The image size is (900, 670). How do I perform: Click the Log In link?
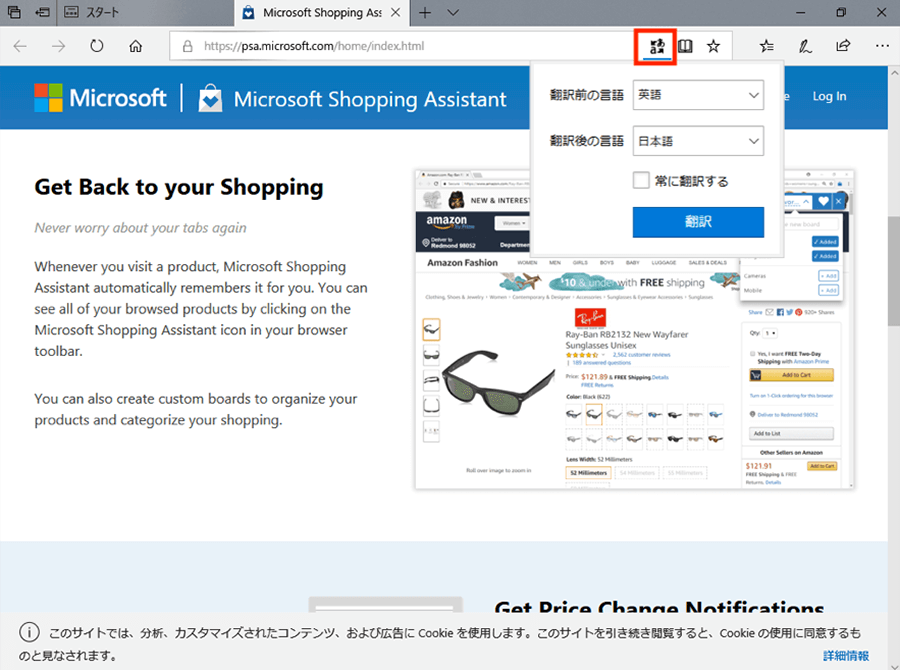pyautogui.click(x=829, y=96)
